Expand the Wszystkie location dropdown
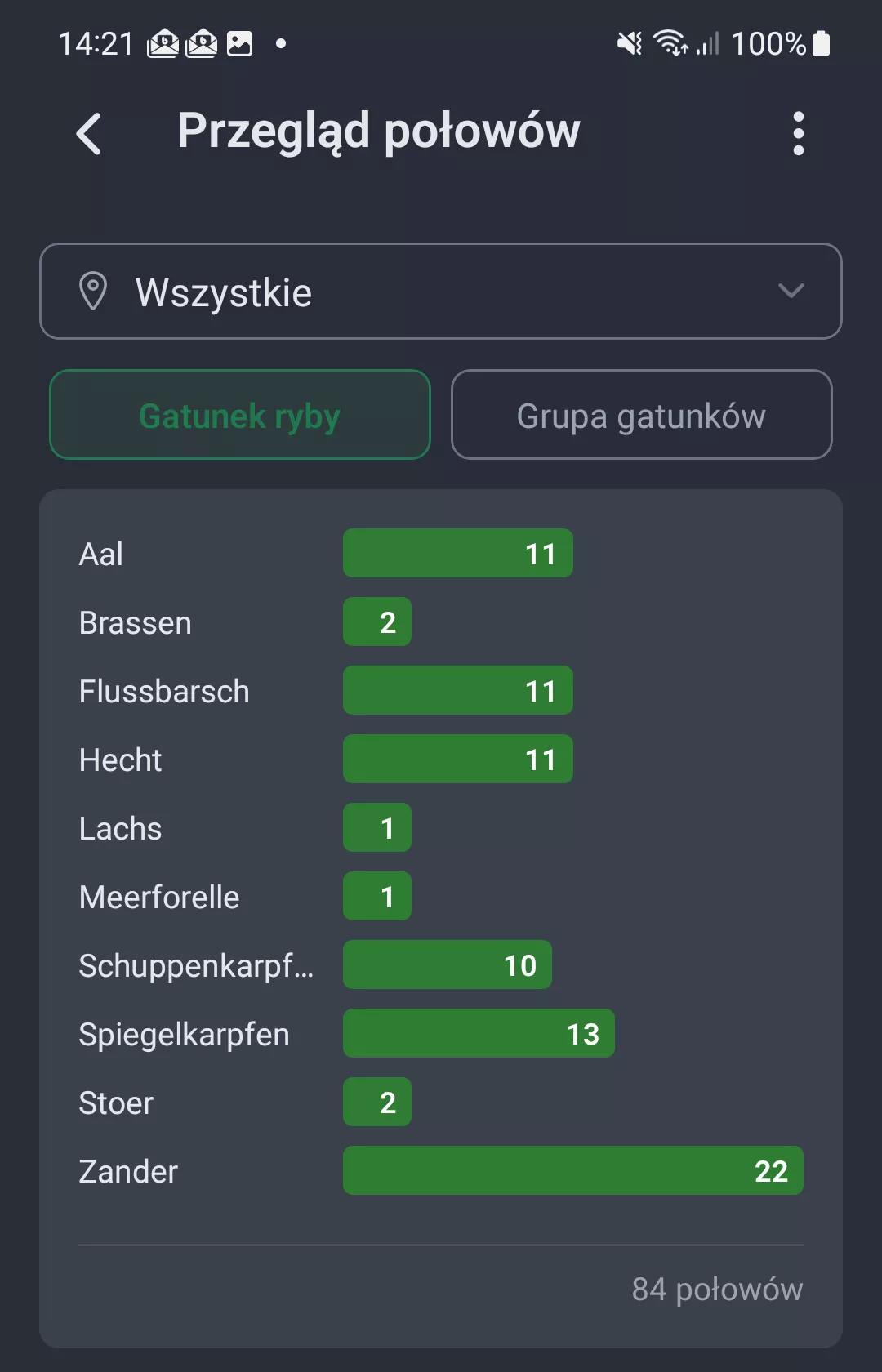This screenshot has width=882, height=1372. click(440, 291)
